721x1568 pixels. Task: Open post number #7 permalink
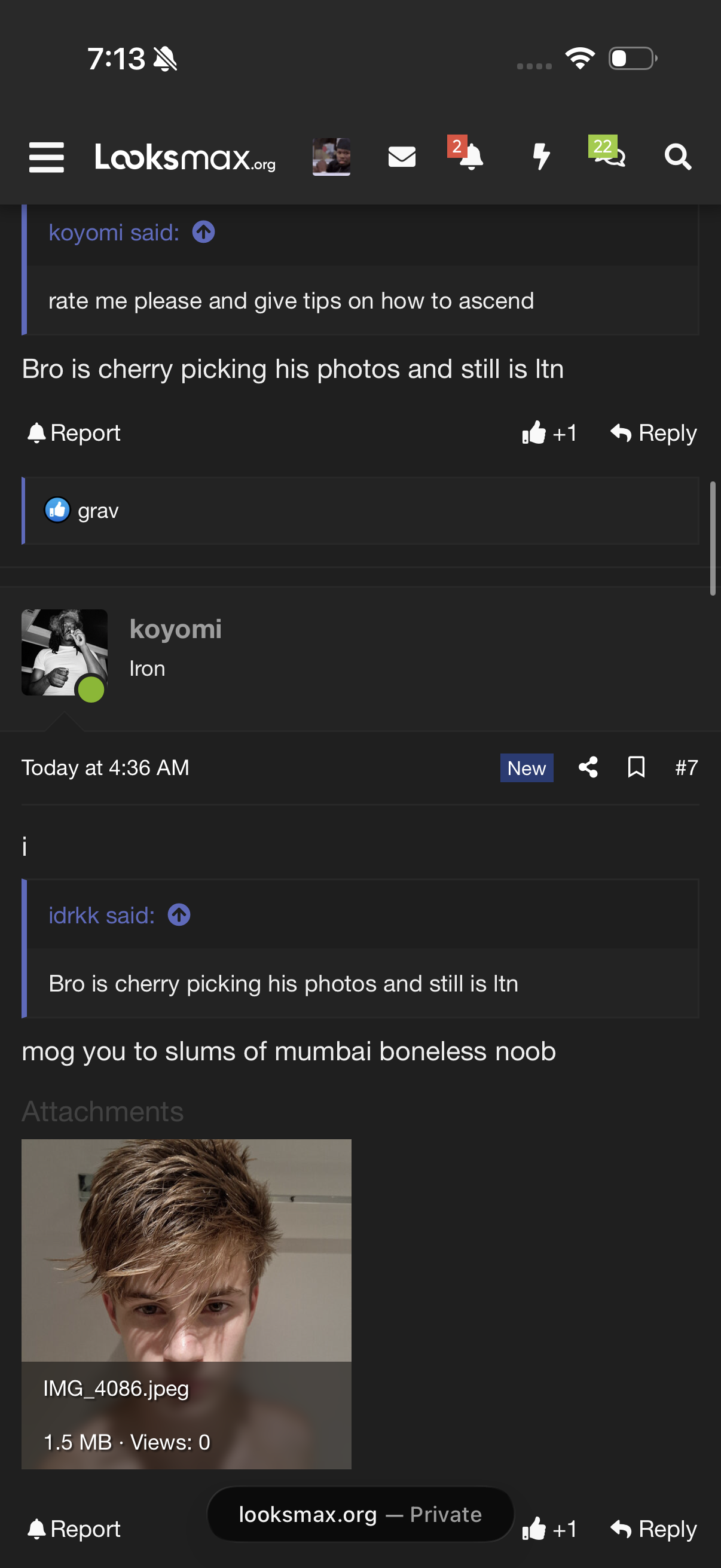point(686,768)
